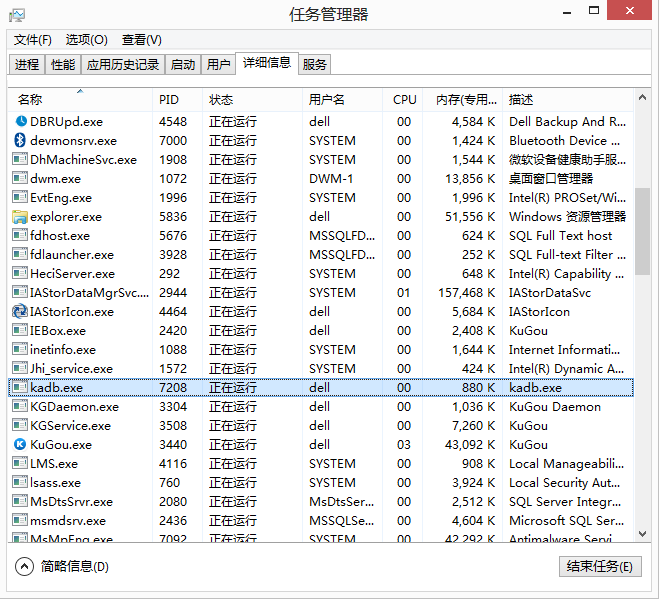Select the explorer.exe process name
The height and width of the screenshot is (599, 659).
66,216
